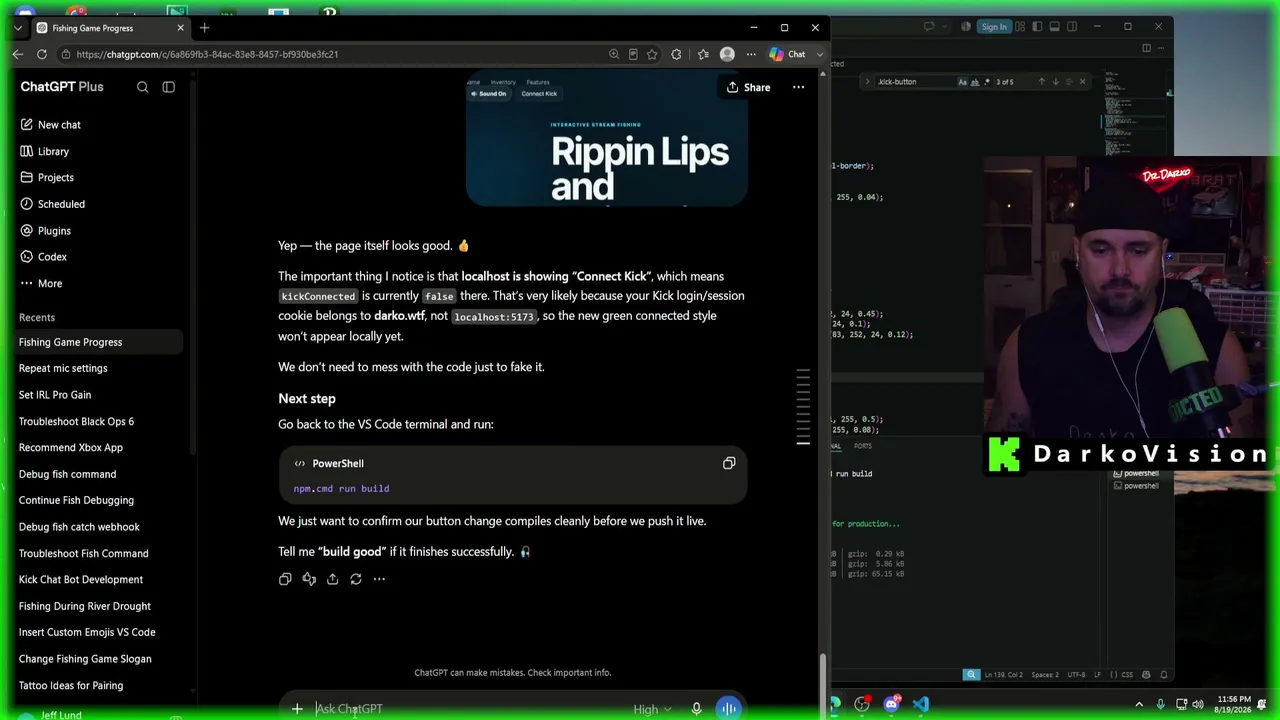The image size is (1280, 720).
Task: Open Scheduled in ChatGPT sidebar
Action: pos(61,204)
